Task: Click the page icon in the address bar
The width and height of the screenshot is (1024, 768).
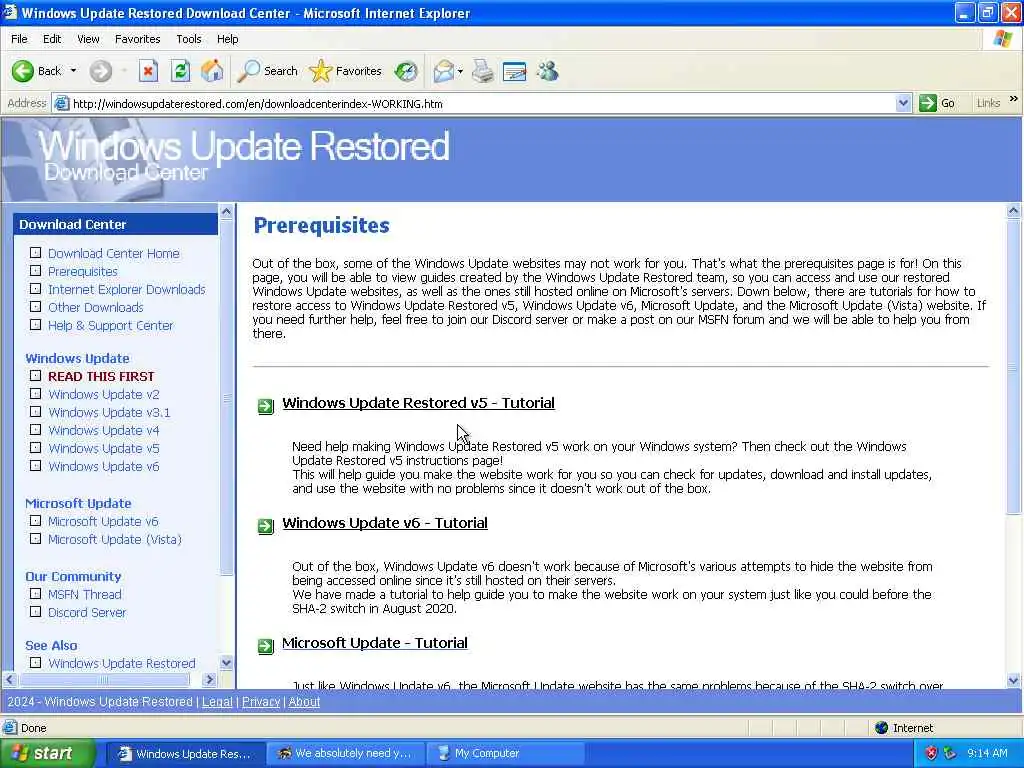Action: tap(62, 103)
